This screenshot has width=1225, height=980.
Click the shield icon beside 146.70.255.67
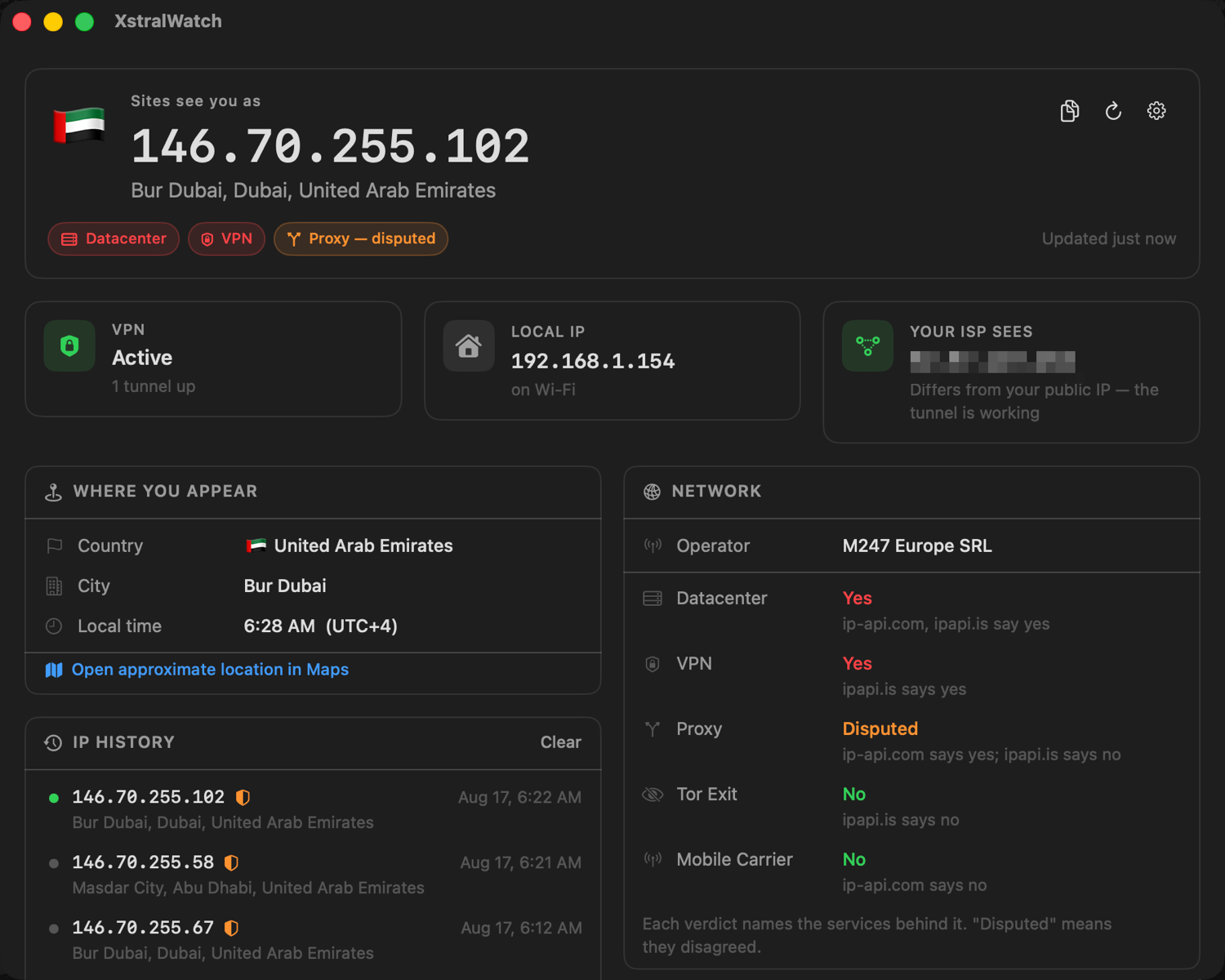232,928
